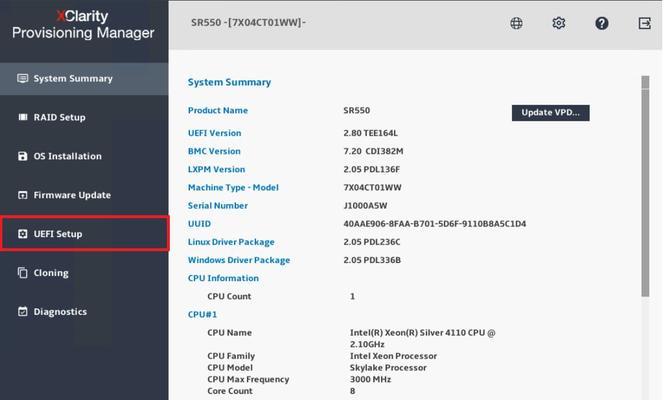
Task: Click the value 2.80 TEE164L
Action: pyautogui.click(x=371, y=133)
